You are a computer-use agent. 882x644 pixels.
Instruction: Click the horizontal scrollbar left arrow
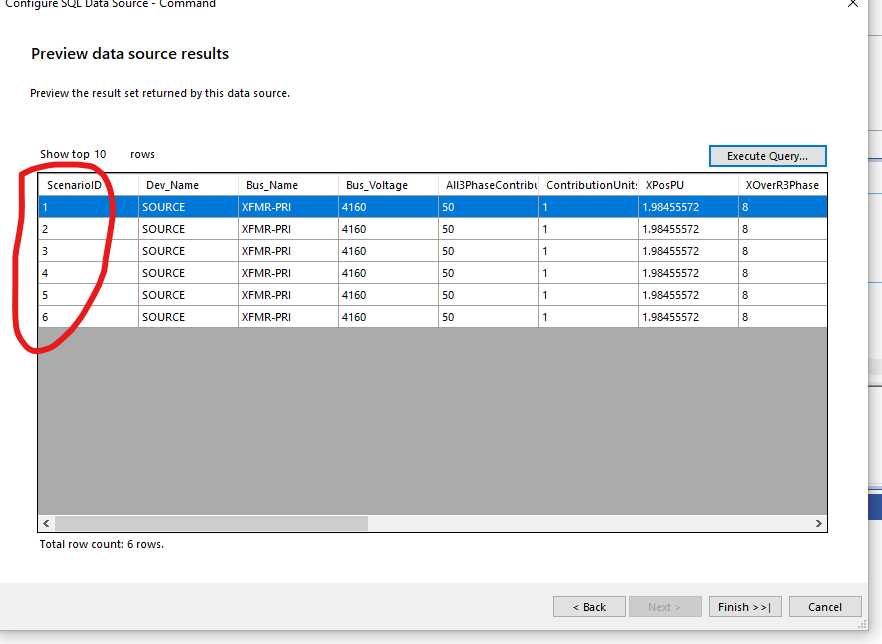pos(46,523)
